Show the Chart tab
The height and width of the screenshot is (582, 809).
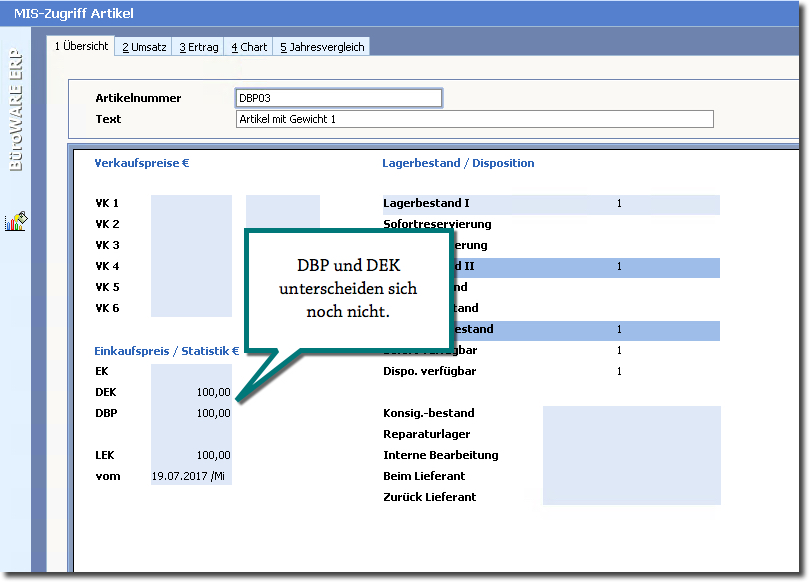[249, 47]
